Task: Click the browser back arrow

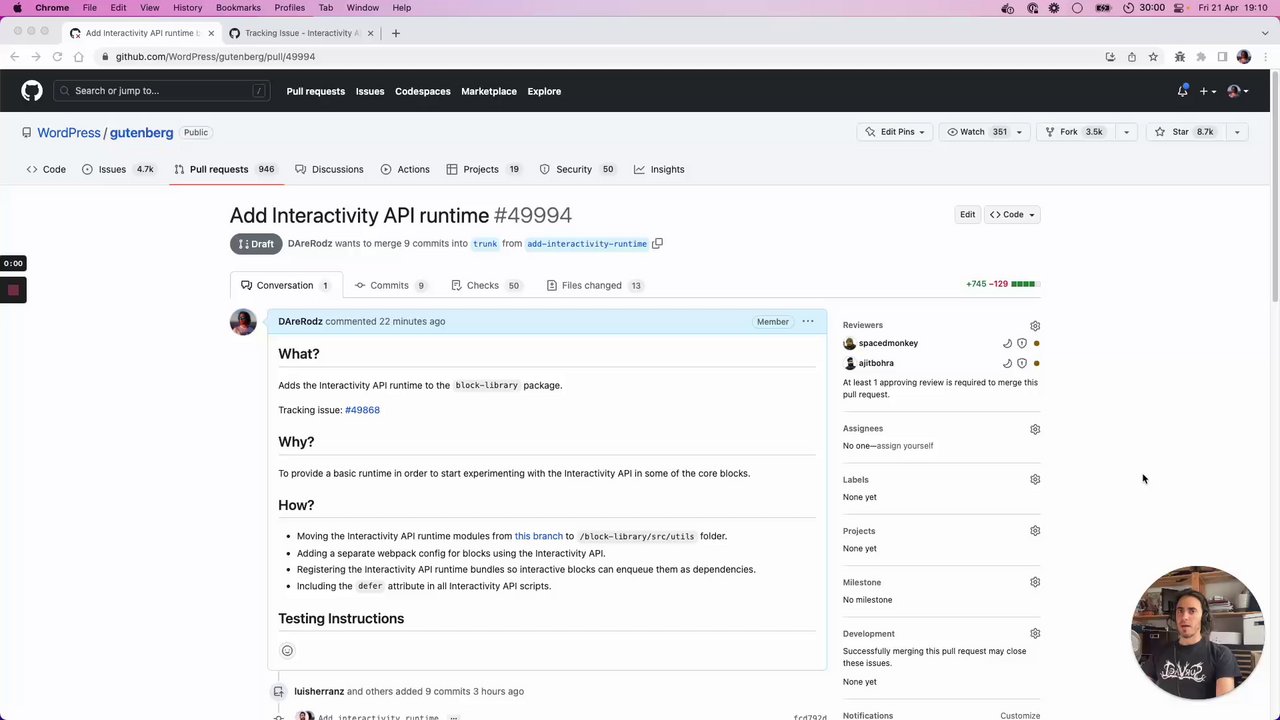Action: point(15,57)
